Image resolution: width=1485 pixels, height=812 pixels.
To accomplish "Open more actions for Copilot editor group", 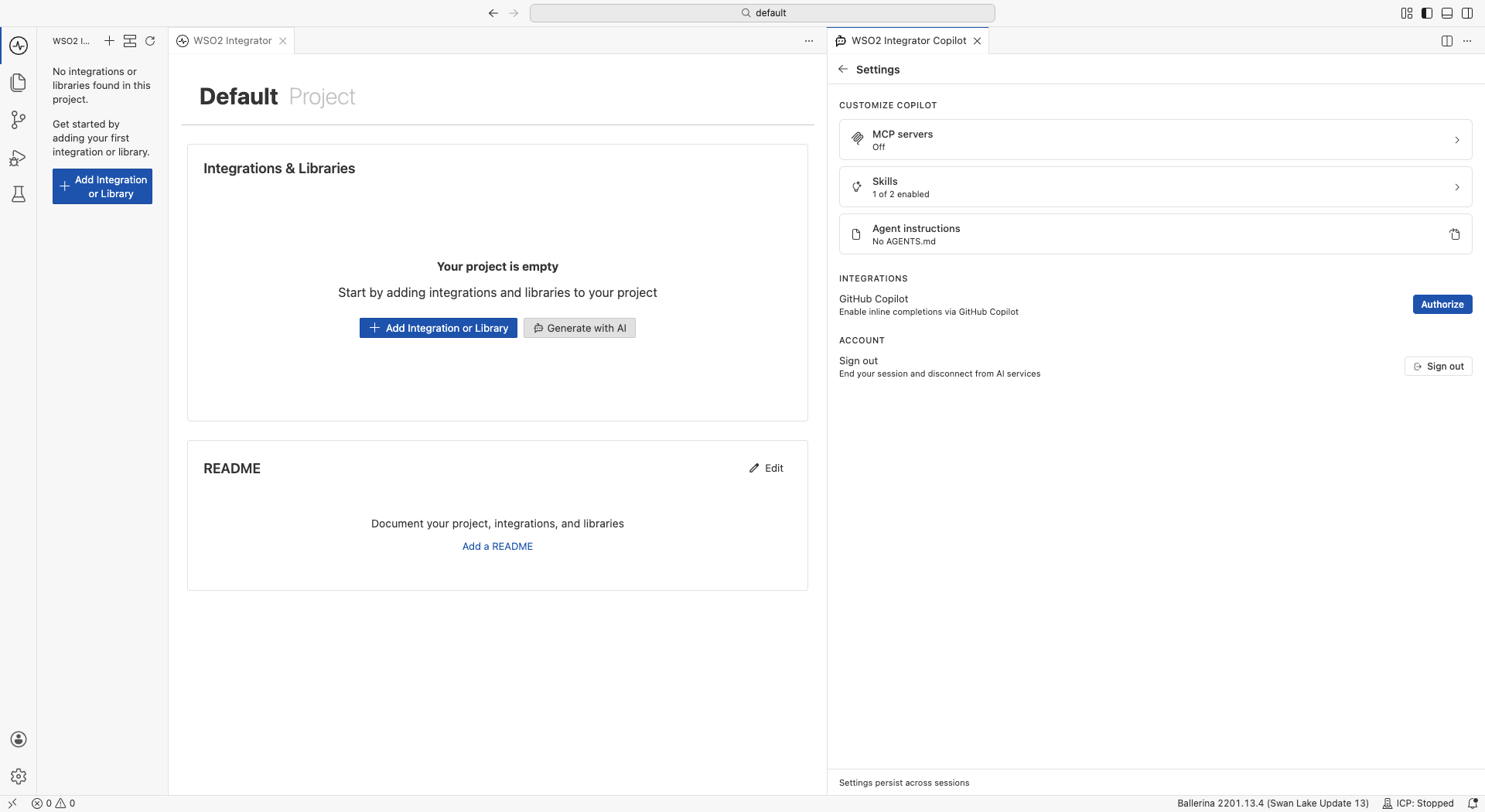I will coord(1467,41).
